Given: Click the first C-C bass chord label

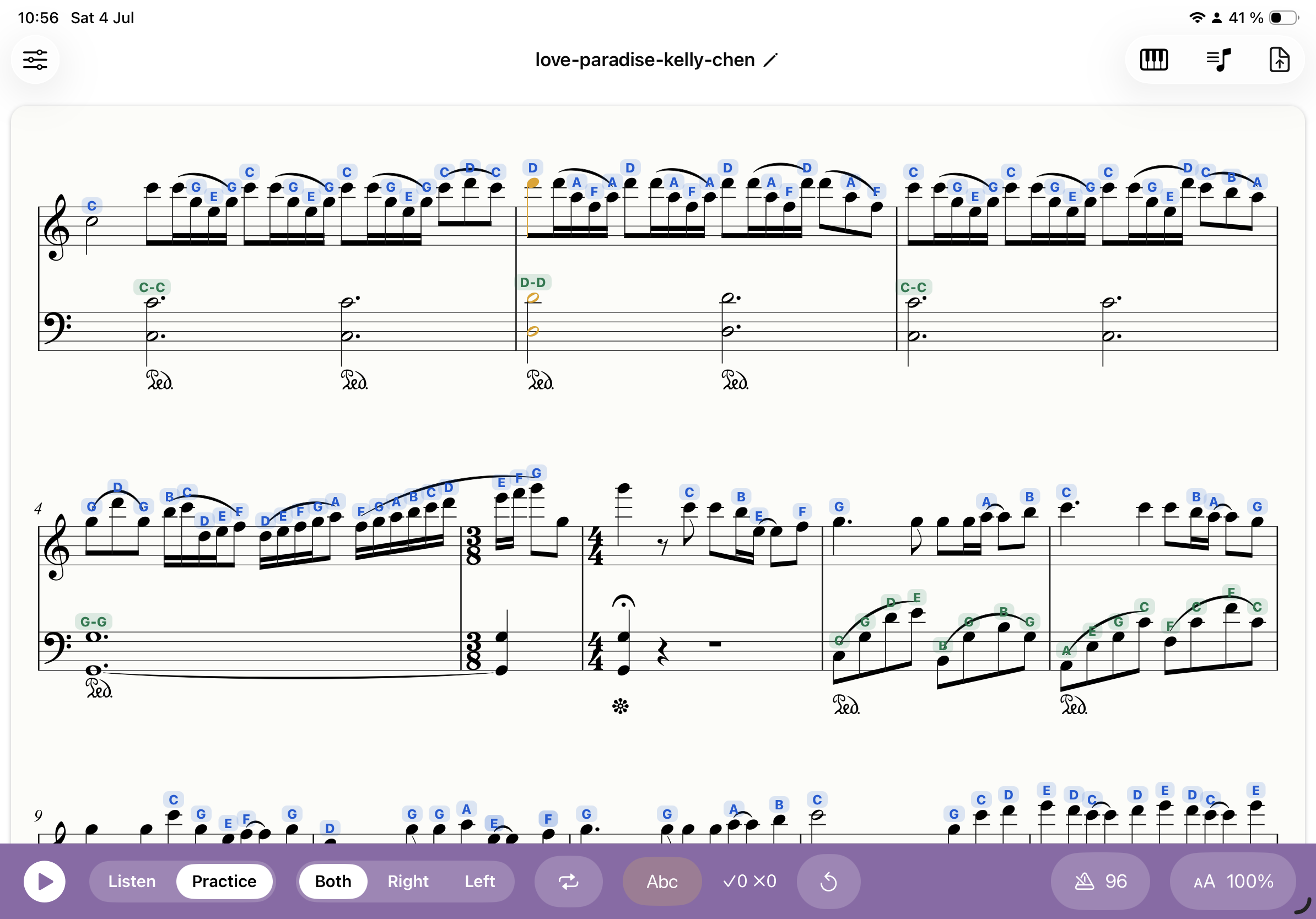Looking at the screenshot, I should click(x=152, y=287).
